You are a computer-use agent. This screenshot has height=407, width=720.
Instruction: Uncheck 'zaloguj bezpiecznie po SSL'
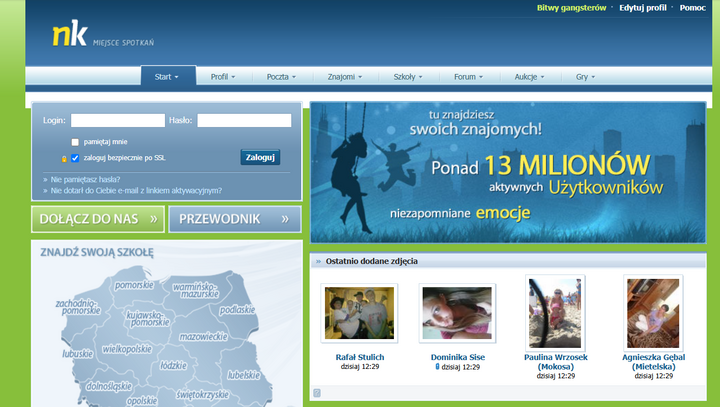pyautogui.click(x=75, y=158)
